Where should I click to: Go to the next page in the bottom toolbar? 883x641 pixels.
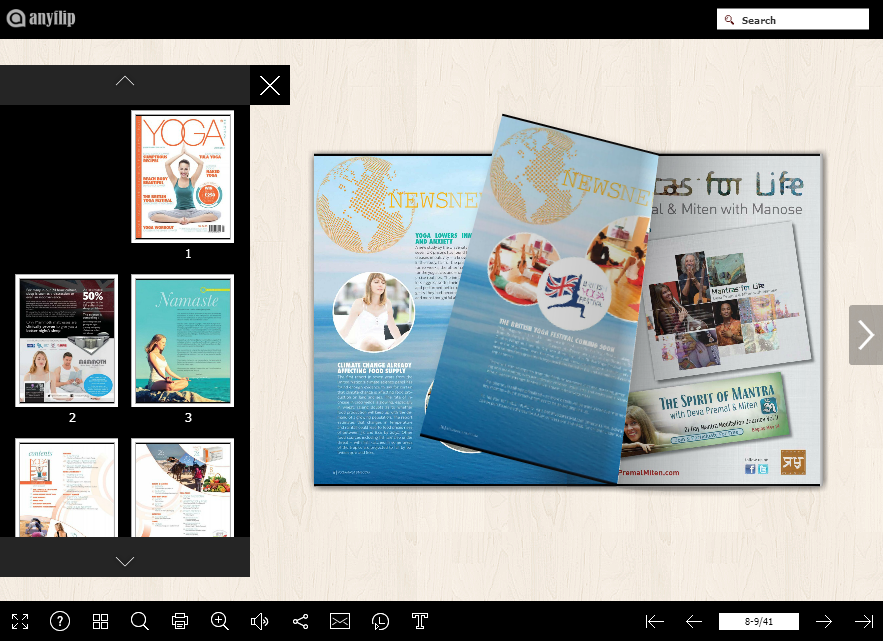coord(824,621)
